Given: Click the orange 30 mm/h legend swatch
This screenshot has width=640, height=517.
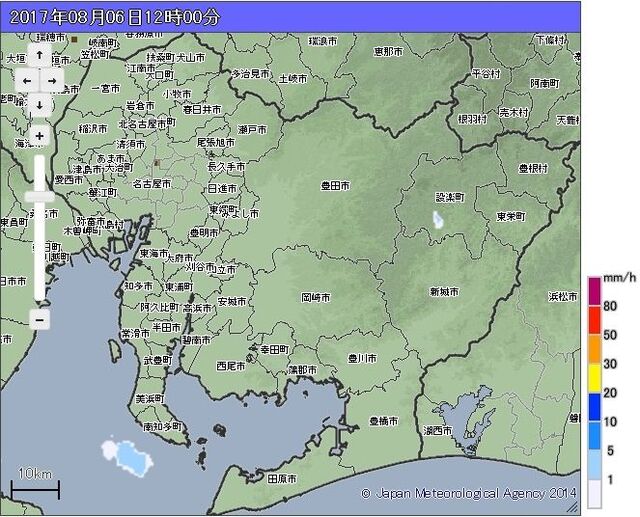Looking at the screenshot, I should (x=594, y=349).
